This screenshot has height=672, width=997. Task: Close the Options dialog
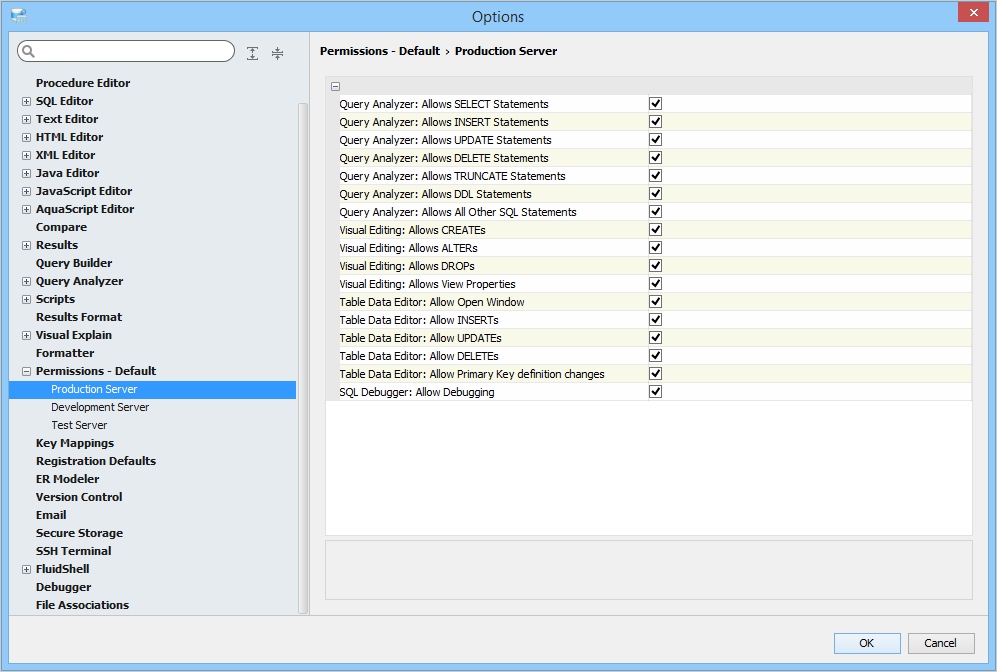973,12
